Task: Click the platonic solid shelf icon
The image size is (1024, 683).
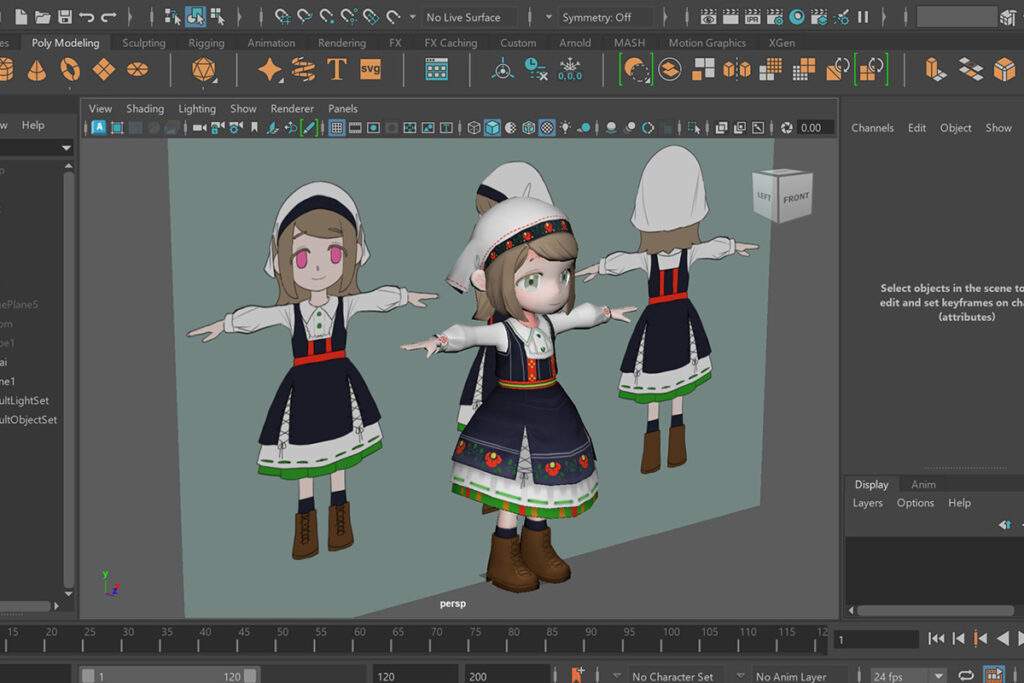Action: (x=204, y=69)
